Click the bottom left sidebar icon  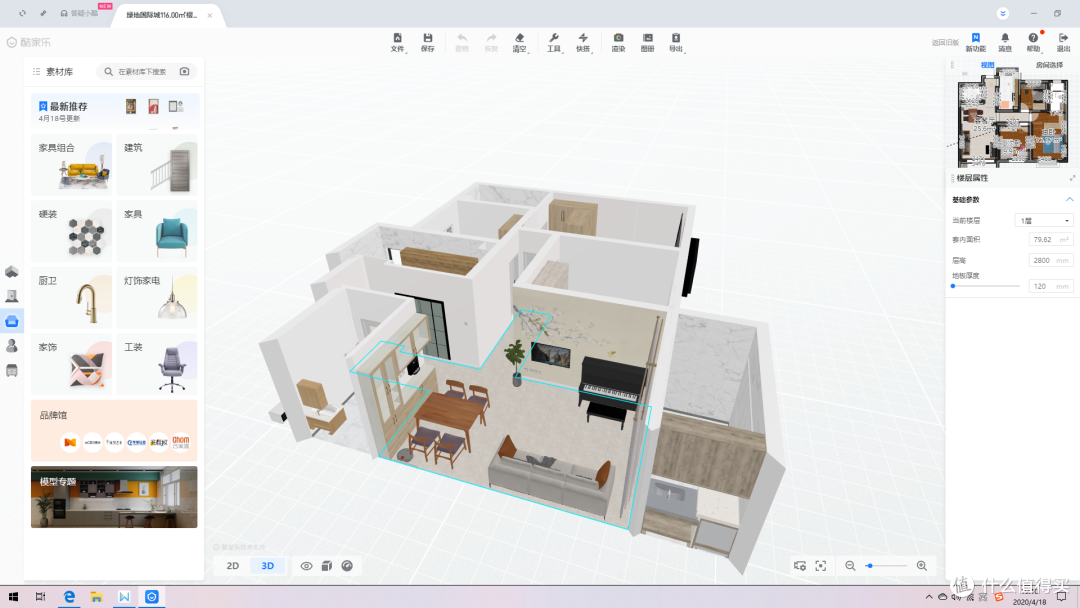(x=12, y=370)
